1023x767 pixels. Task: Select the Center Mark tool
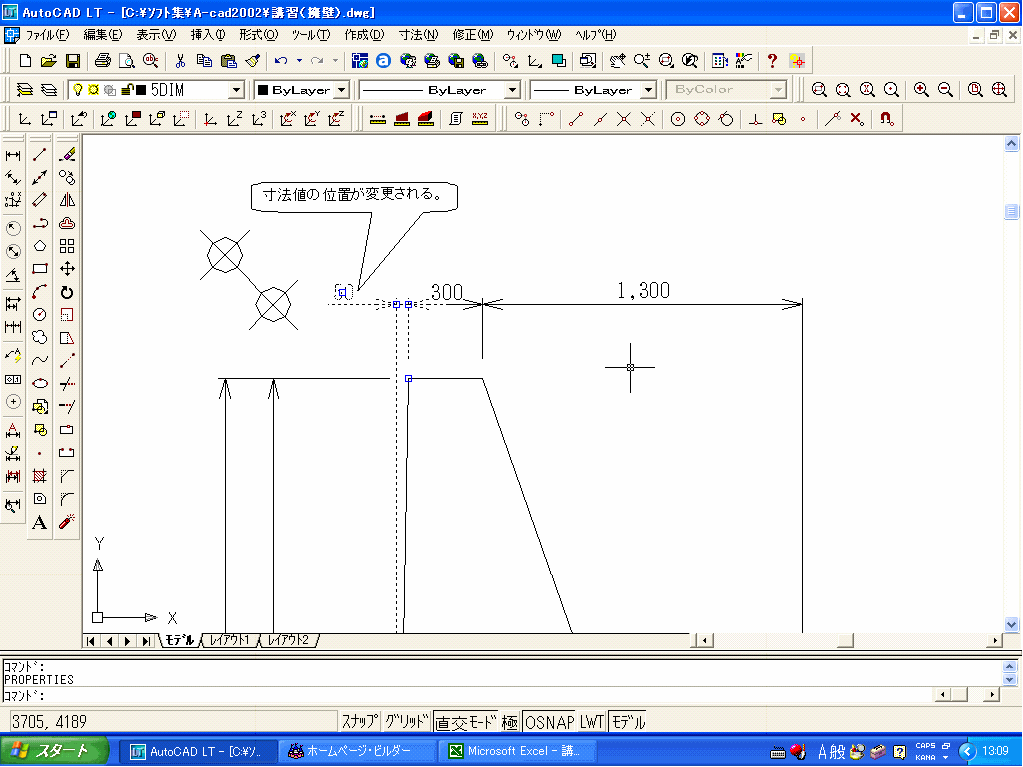pos(13,402)
